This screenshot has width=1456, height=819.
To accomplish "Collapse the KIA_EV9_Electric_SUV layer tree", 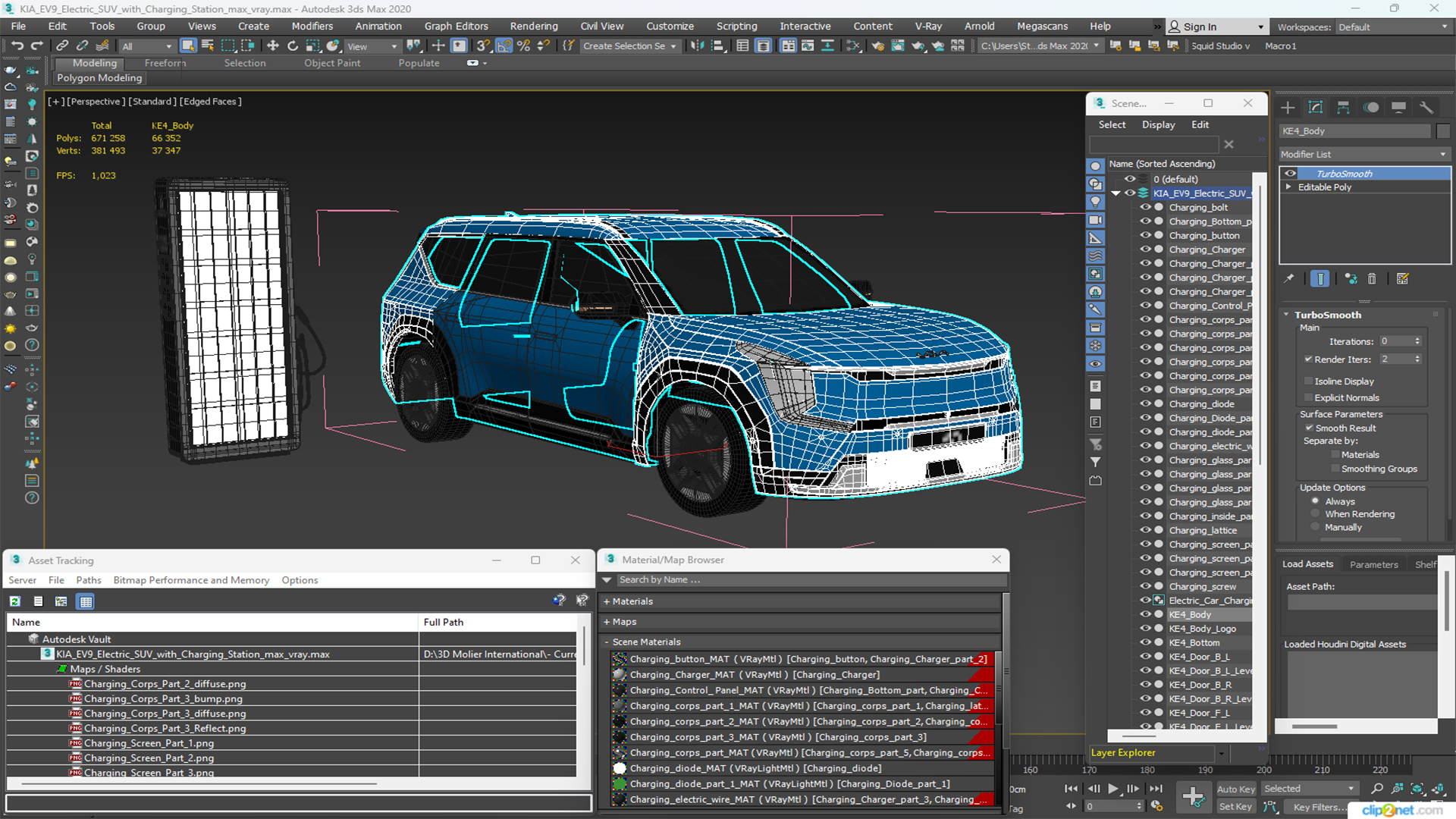I will (1116, 193).
